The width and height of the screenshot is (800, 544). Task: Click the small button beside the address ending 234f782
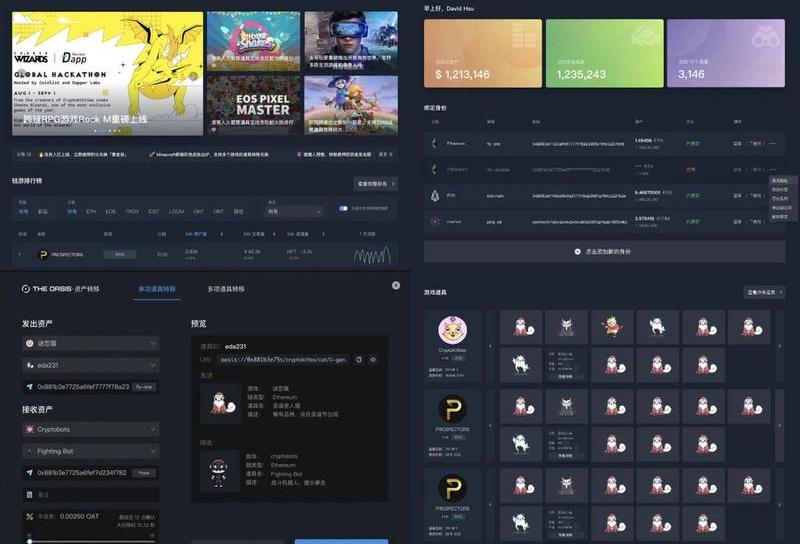pos(144,473)
